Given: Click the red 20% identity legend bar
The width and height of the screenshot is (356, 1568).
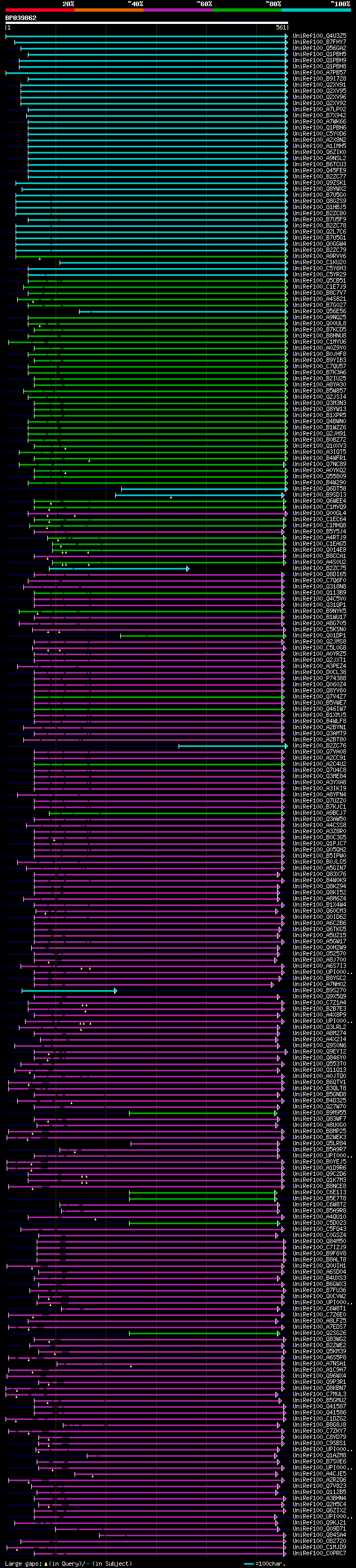Looking at the screenshot, I should click(x=40, y=10).
